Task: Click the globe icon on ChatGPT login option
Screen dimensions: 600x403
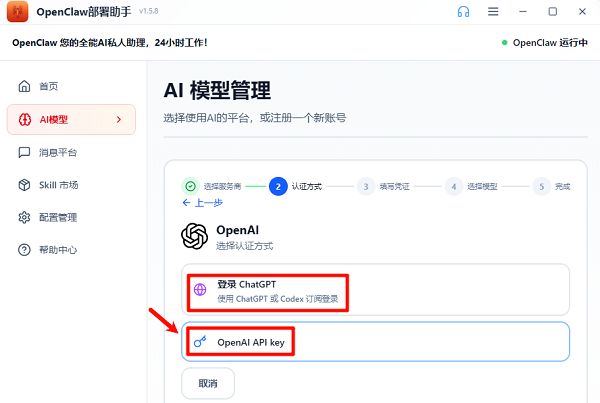Action: click(x=200, y=290)
